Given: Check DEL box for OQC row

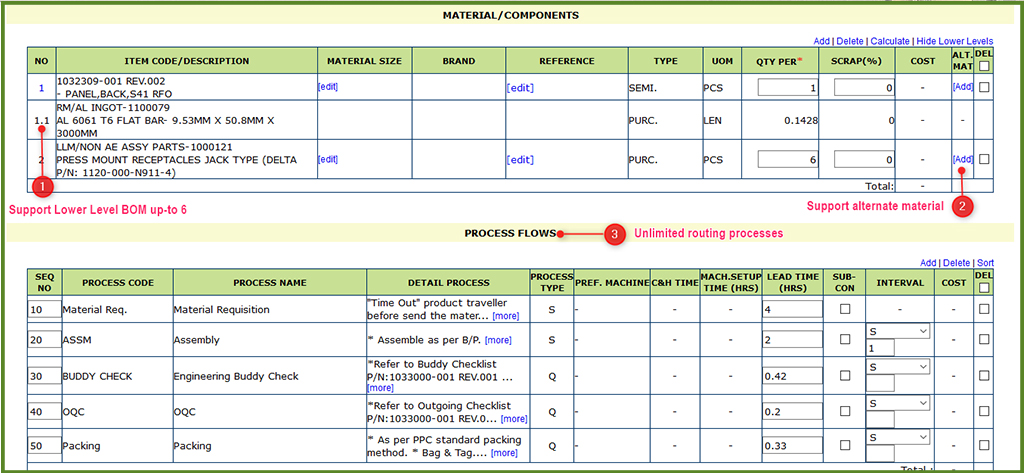Looking at the screenshot, I should click(984, 412).
